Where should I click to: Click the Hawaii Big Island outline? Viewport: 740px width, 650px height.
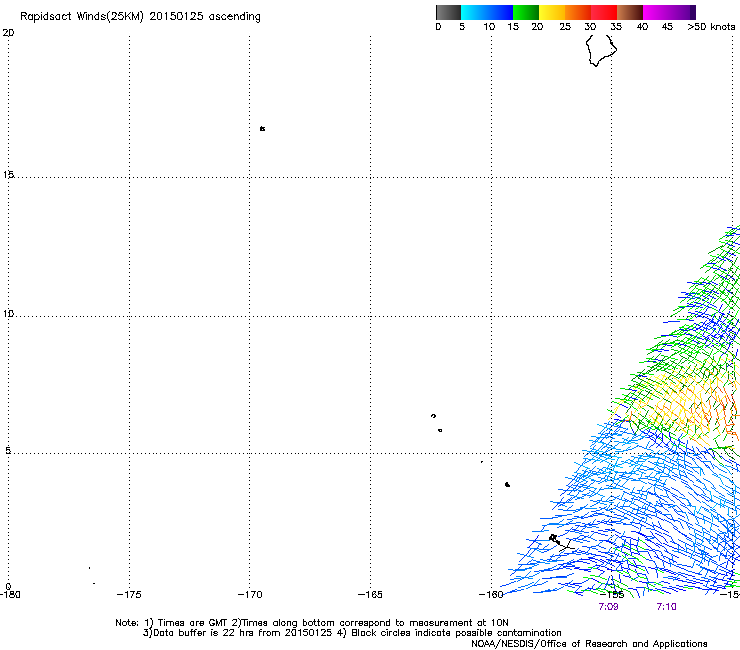[x=601, y=51]
